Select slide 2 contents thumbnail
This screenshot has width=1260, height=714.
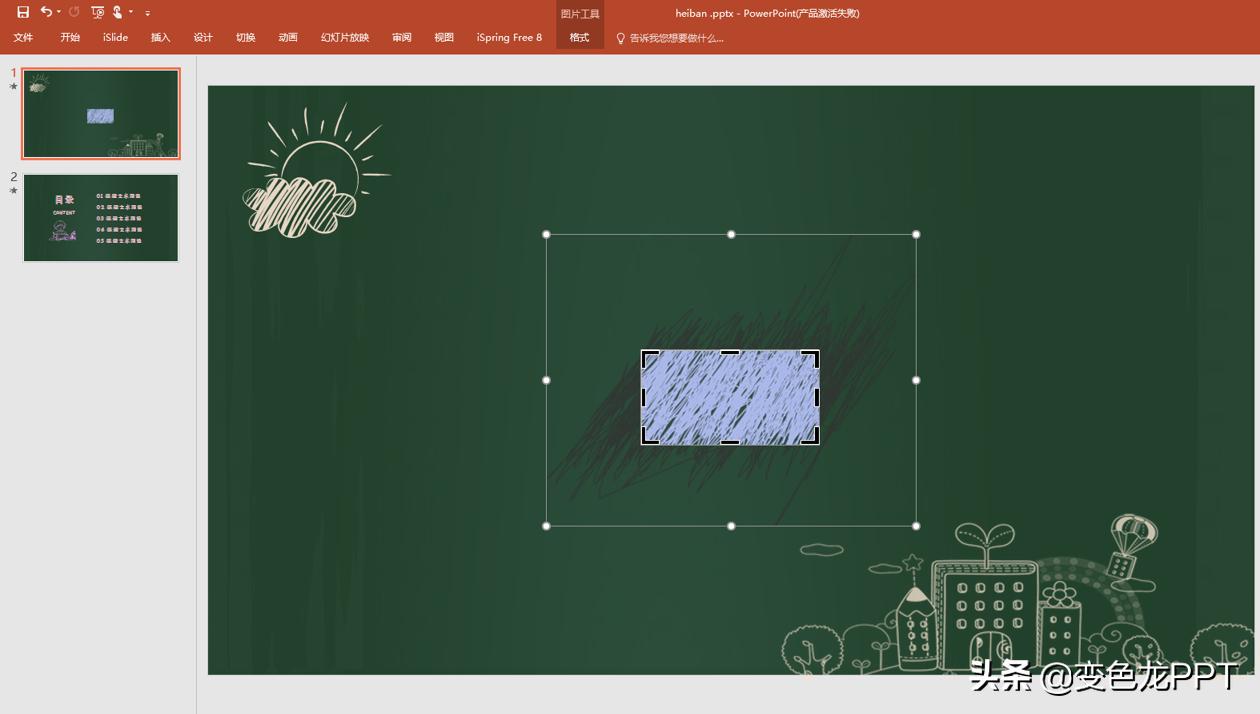click(x=101, y=218)
